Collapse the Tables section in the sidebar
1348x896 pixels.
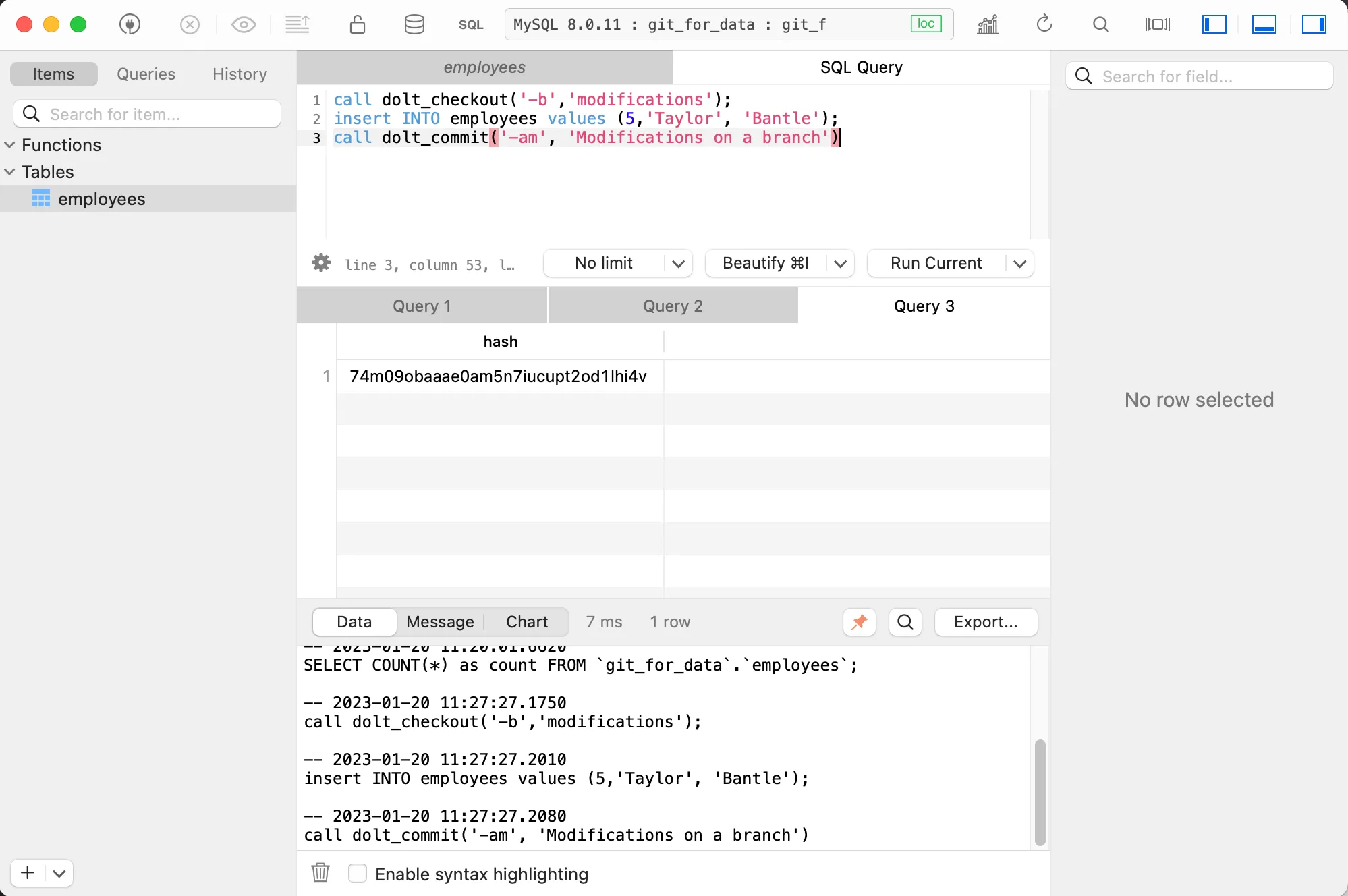click(x=9, y=171)
